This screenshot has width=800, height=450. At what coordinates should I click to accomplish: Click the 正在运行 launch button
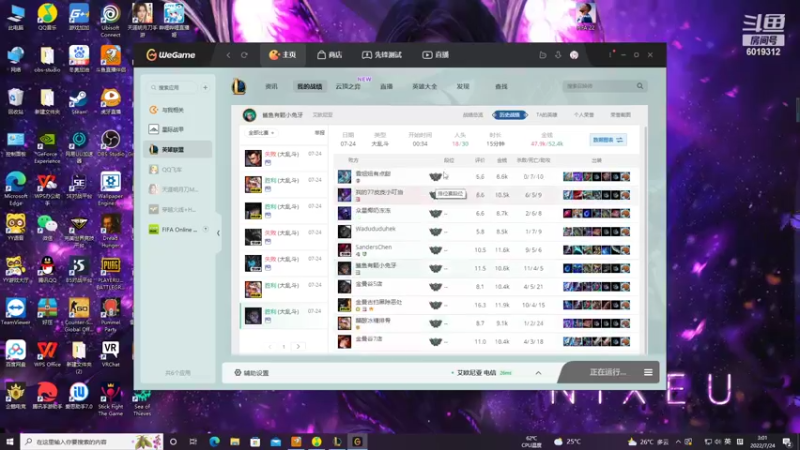pos(608,372)
